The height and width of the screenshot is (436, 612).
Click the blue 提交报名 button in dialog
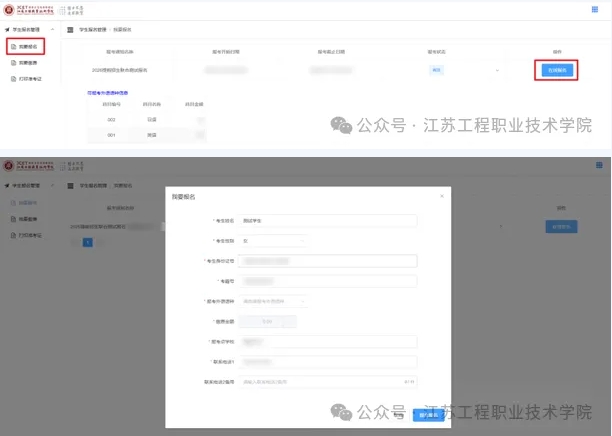point(429,415)
